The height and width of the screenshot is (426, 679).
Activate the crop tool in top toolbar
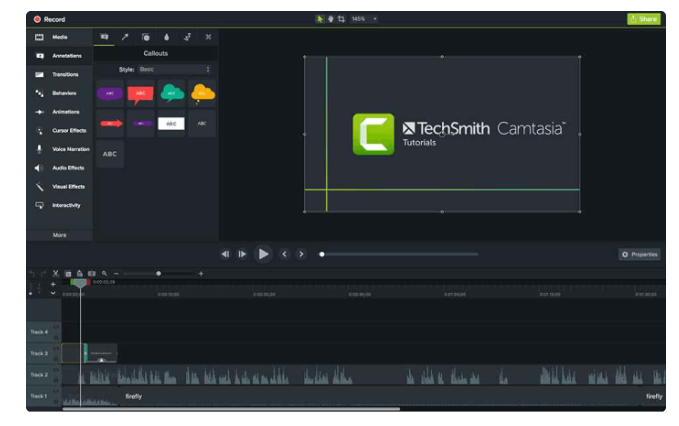pyautogui.click(x=341, y=19)
